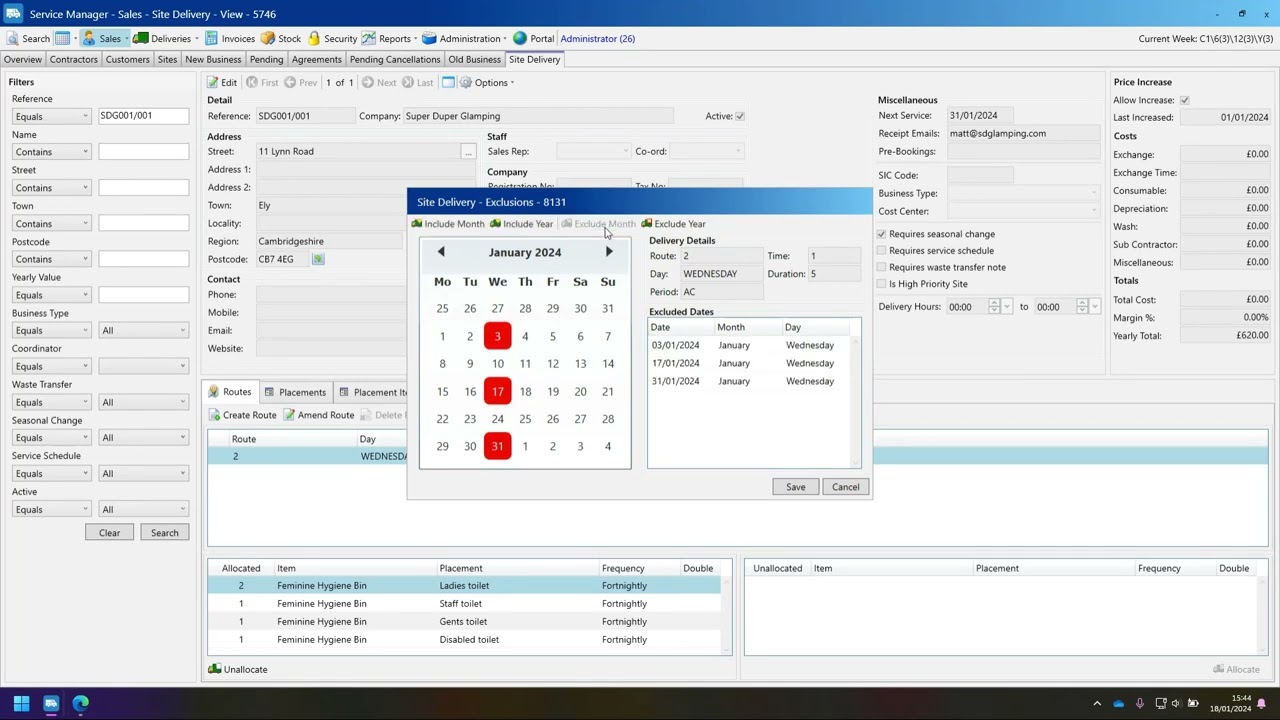Image resolution: width=1280 pixels, height=720 pixels.
Task: Switch to the Contractors tab
Action: coord(74,60)
